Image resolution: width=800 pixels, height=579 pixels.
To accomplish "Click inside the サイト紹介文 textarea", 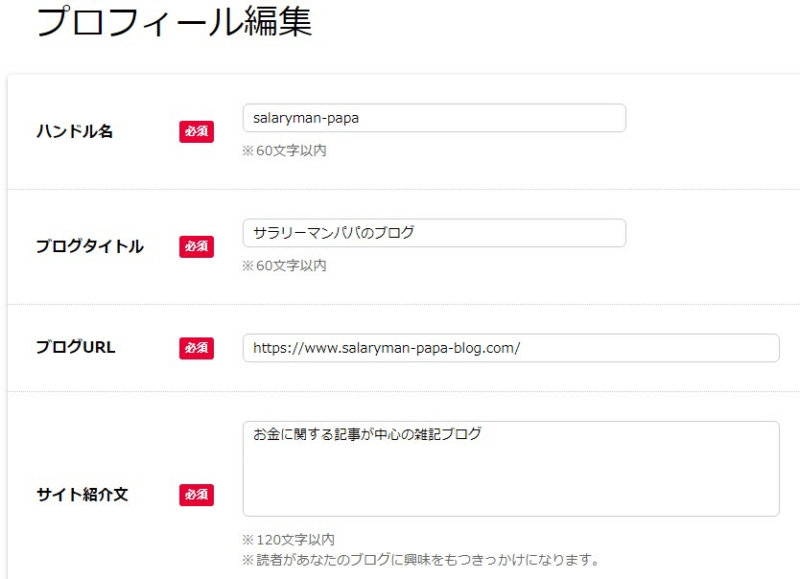I will (x=511, y=468).
